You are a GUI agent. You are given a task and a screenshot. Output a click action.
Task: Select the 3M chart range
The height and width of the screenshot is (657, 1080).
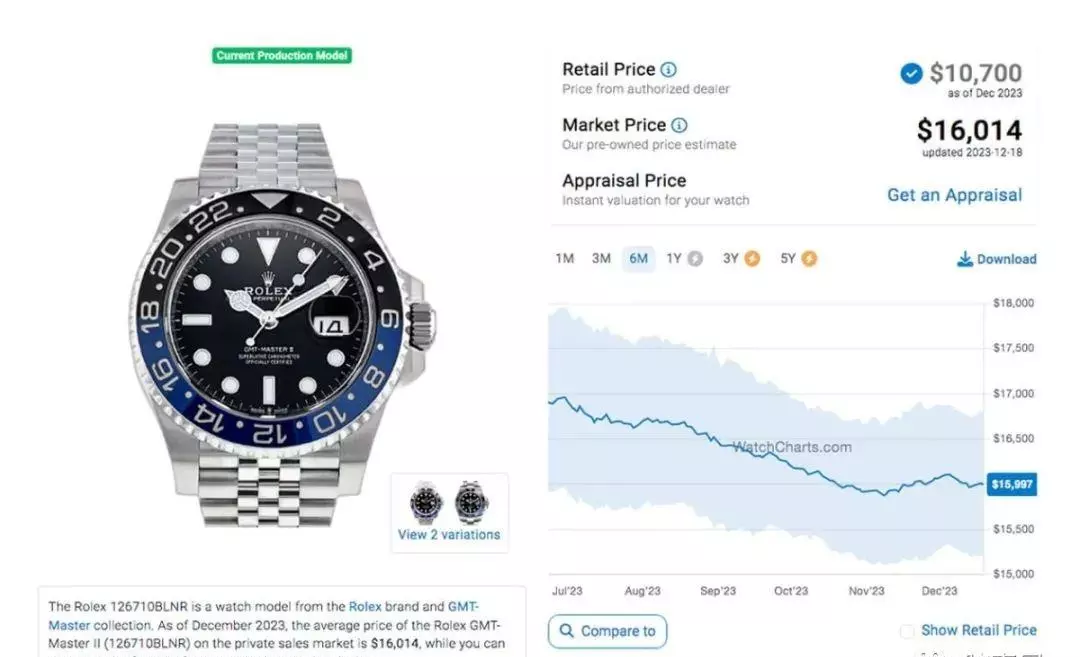coord(601,259)
